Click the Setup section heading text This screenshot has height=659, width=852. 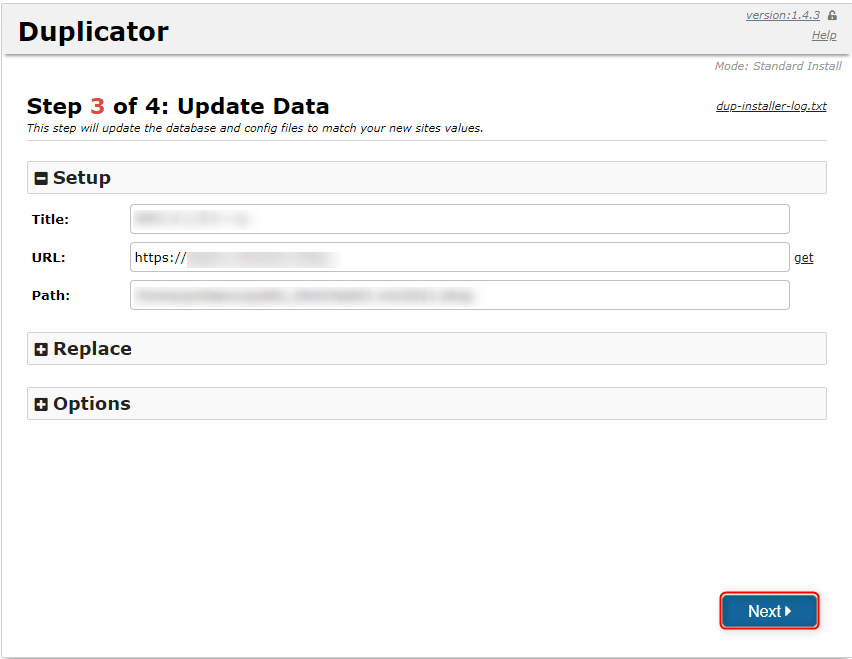(82, 178)
